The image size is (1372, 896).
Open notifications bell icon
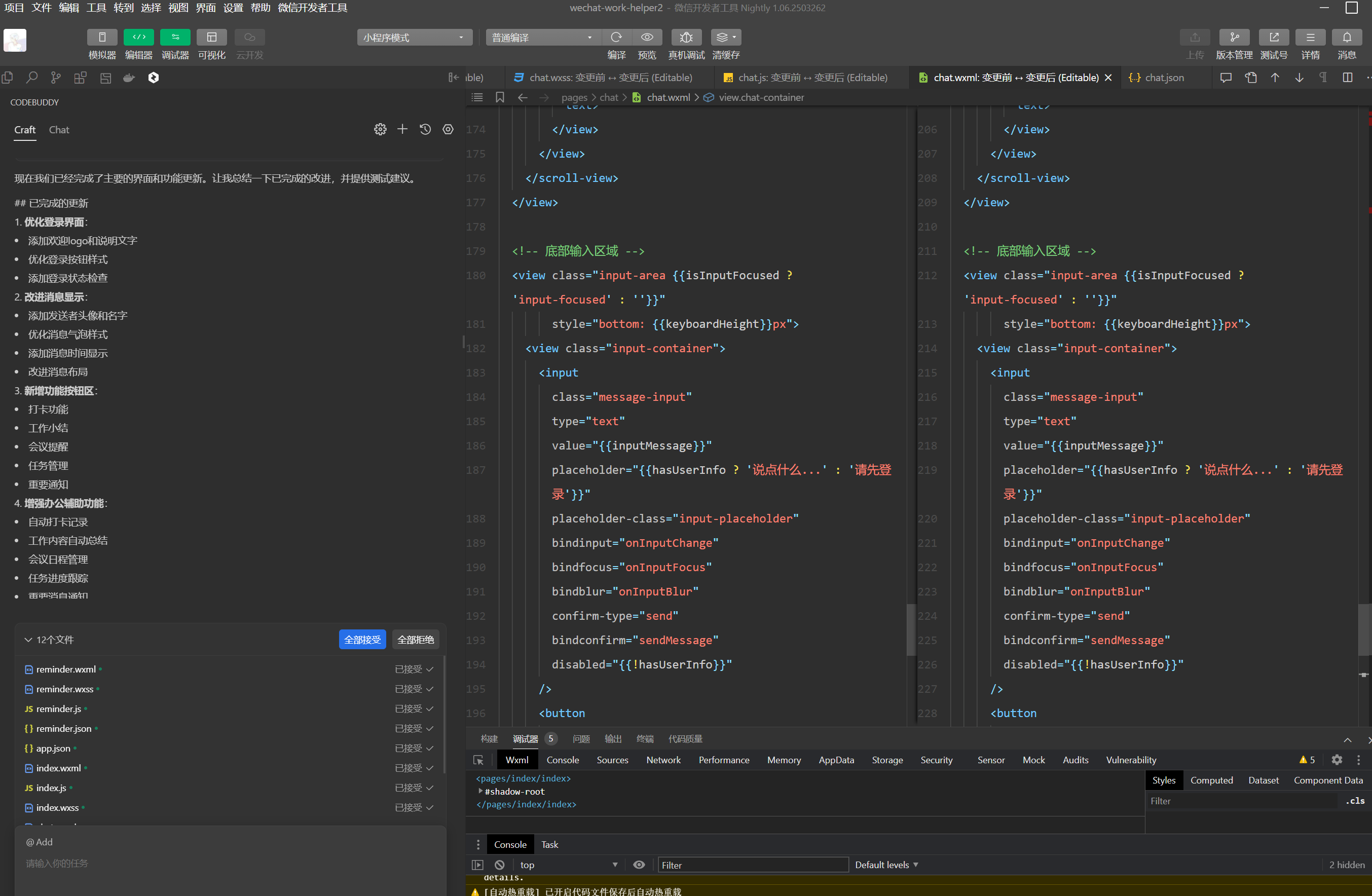click(1346, 38)
